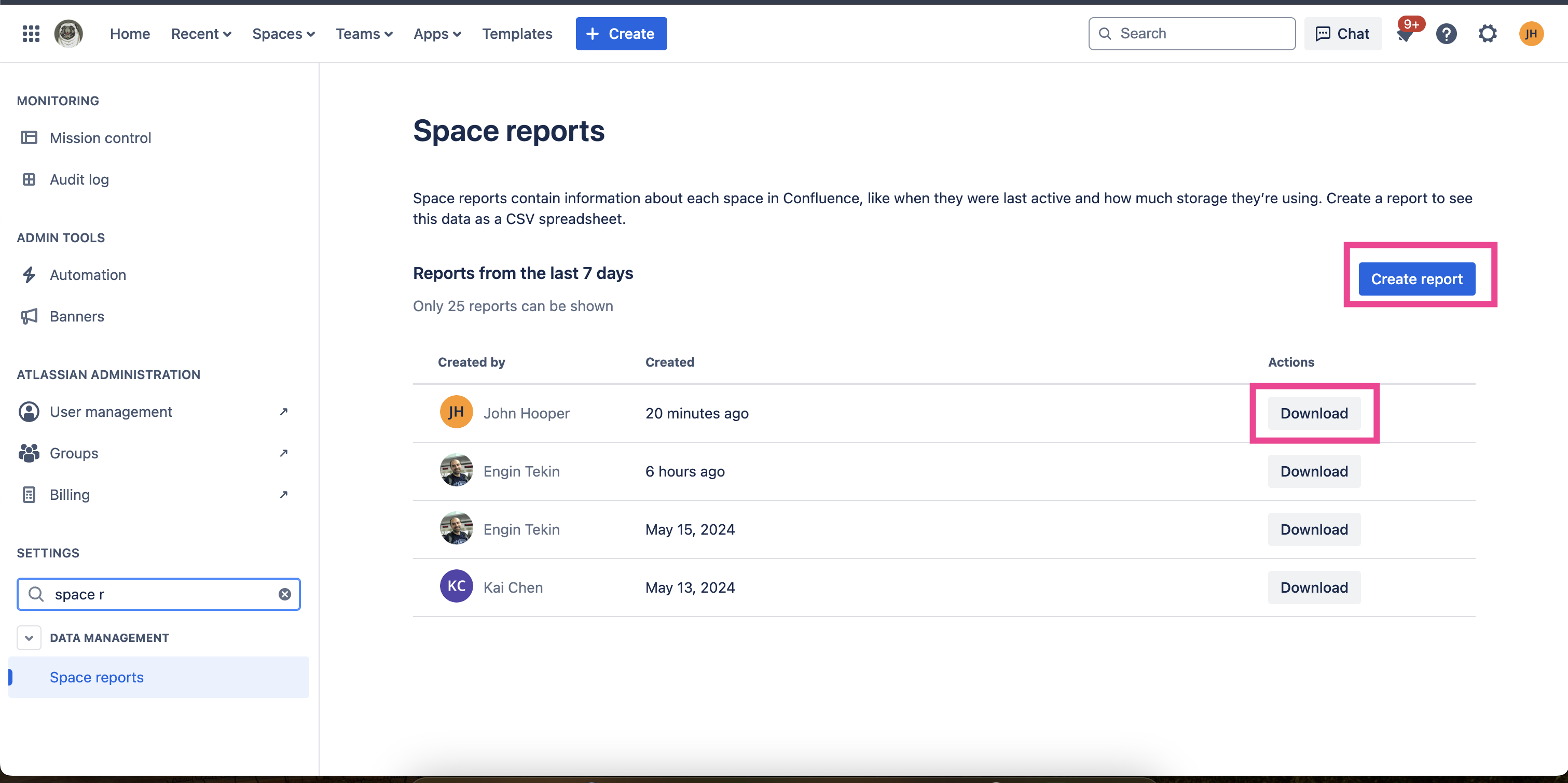Click the User management person icon

29,411
